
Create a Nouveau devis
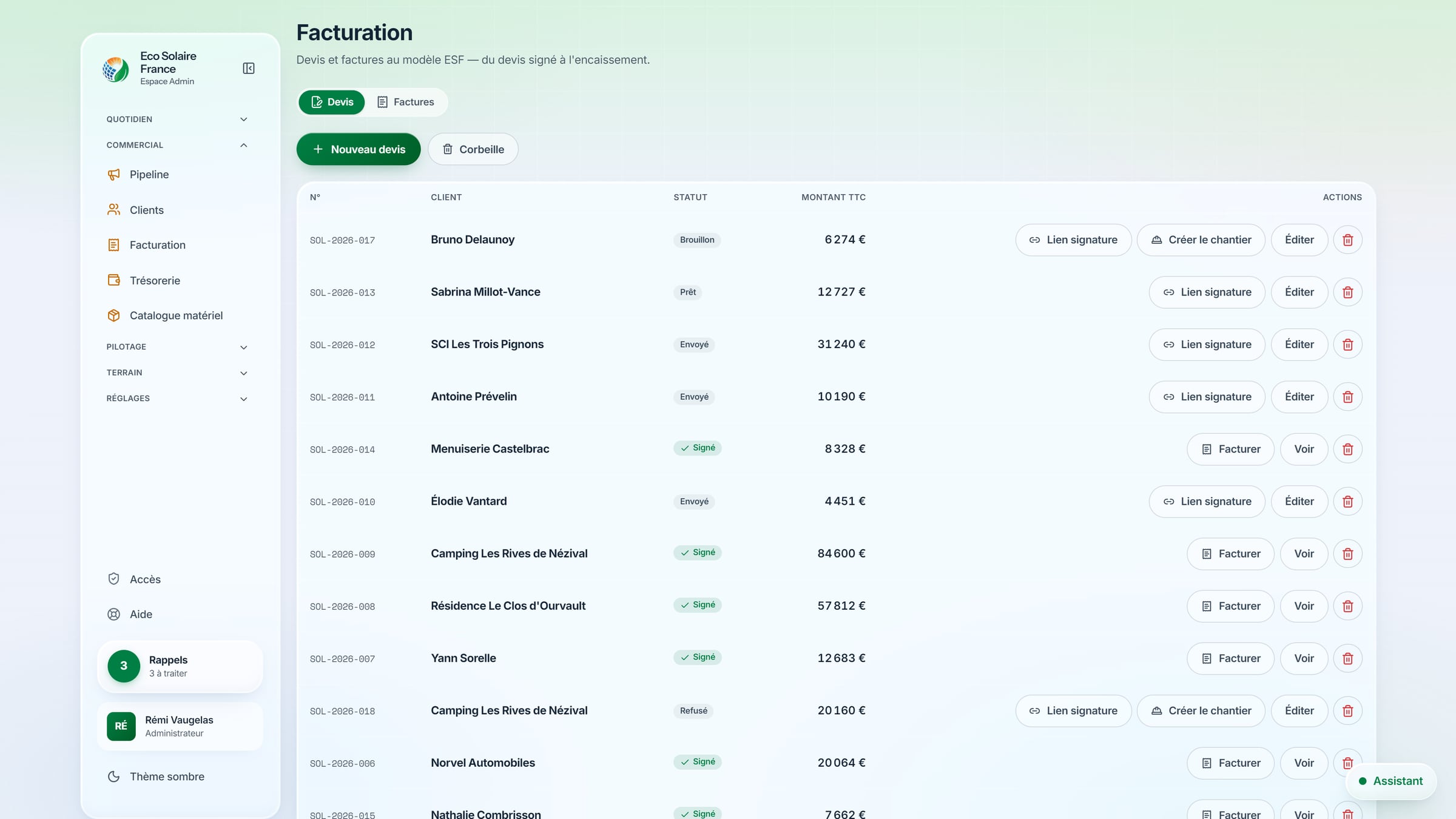[x=359, y=149]
